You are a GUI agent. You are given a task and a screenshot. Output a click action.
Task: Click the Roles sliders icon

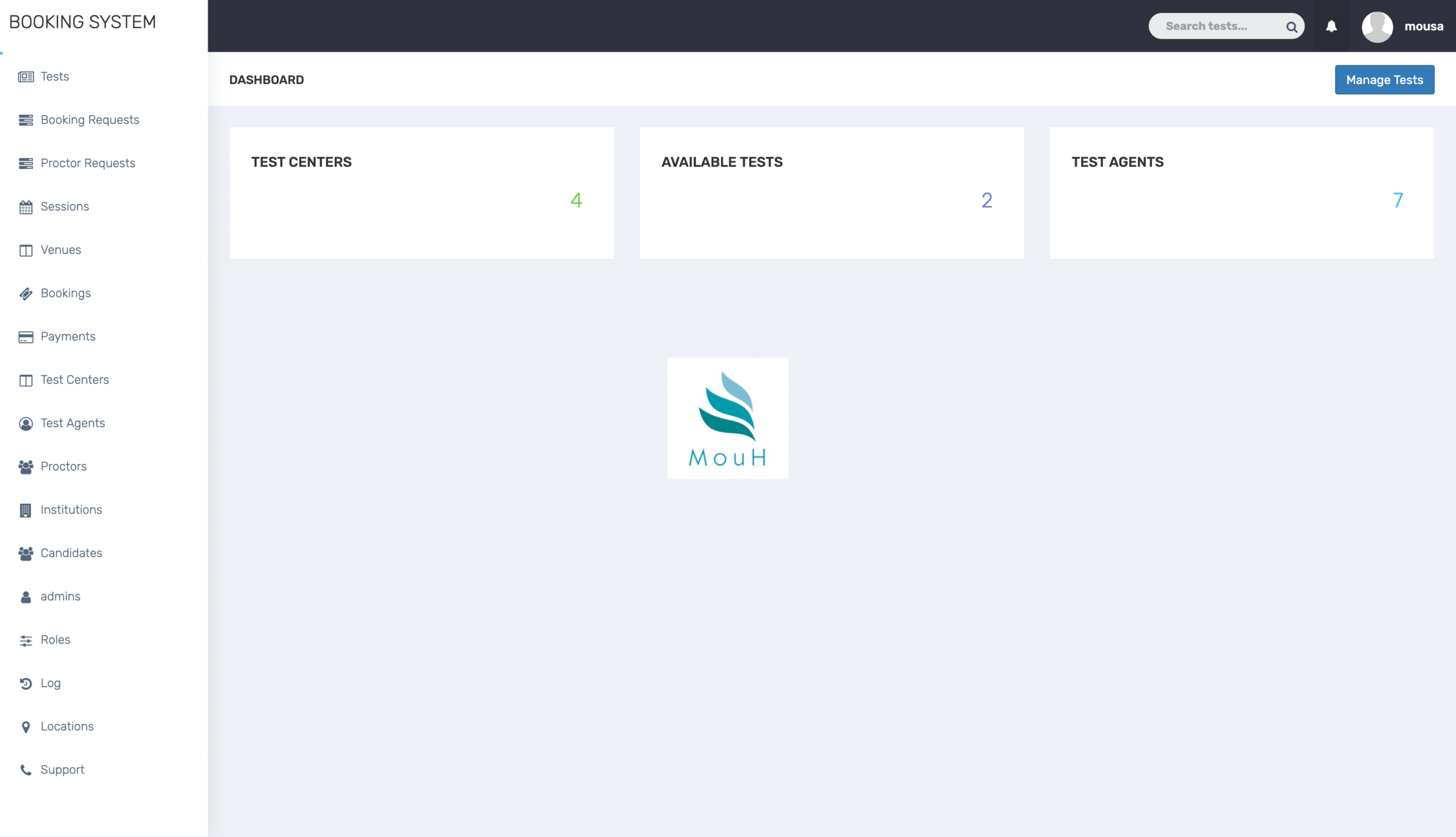tap(26, 640)
